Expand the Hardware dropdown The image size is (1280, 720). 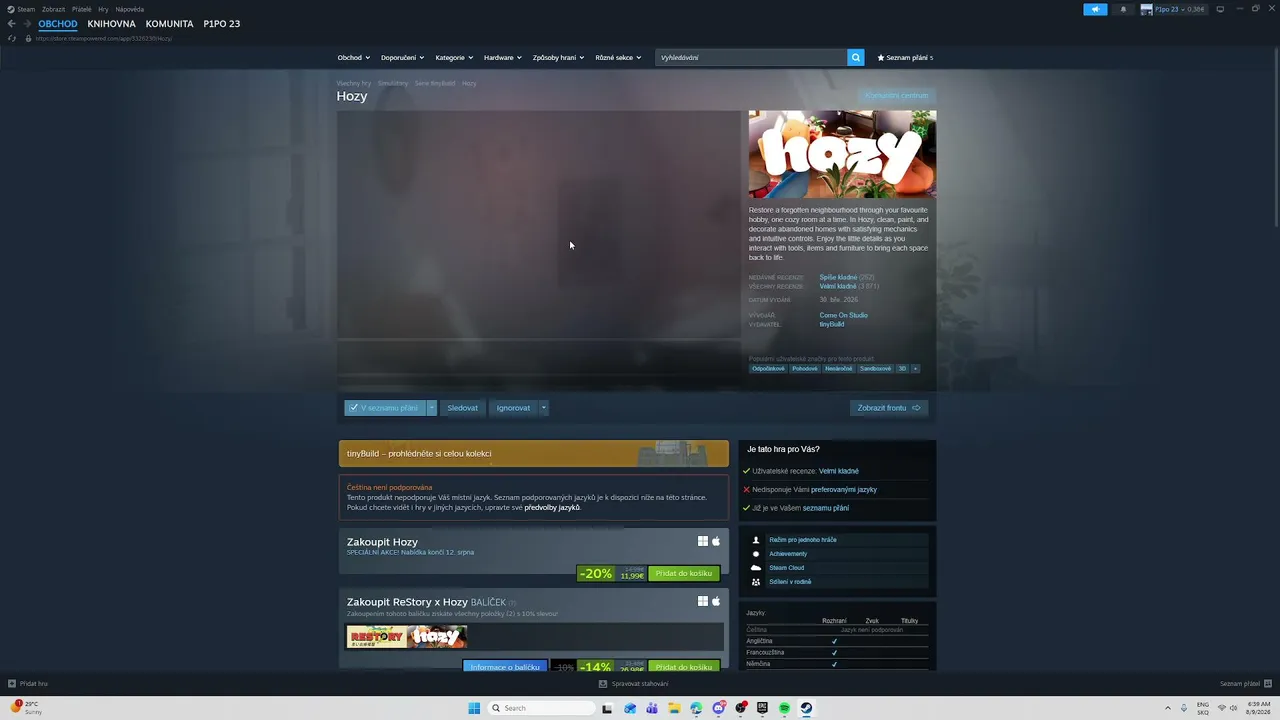(504, 57)
